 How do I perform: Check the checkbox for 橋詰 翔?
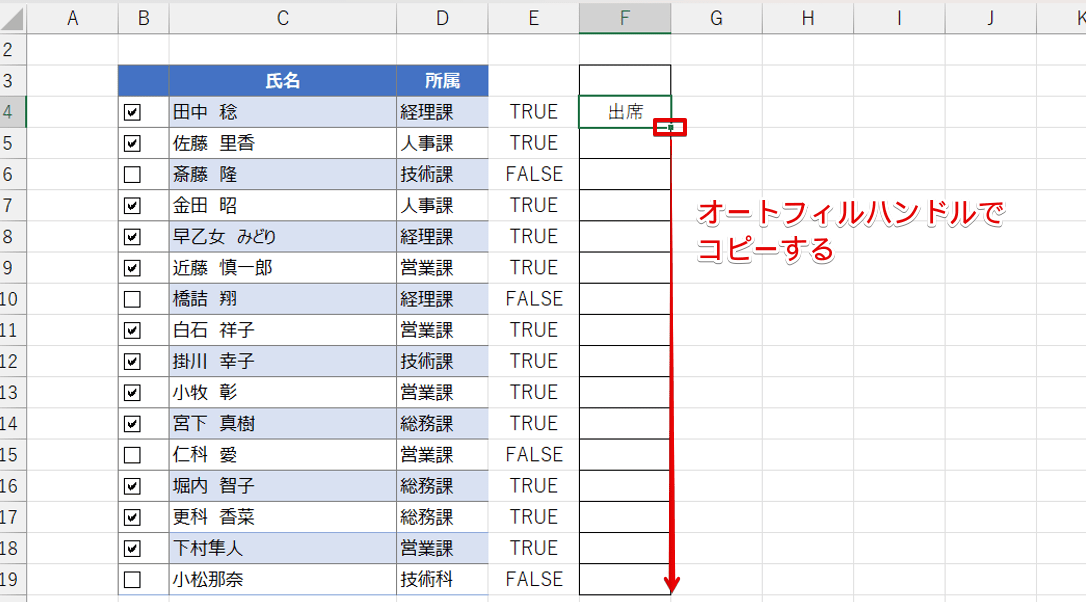tap(132, 299)
